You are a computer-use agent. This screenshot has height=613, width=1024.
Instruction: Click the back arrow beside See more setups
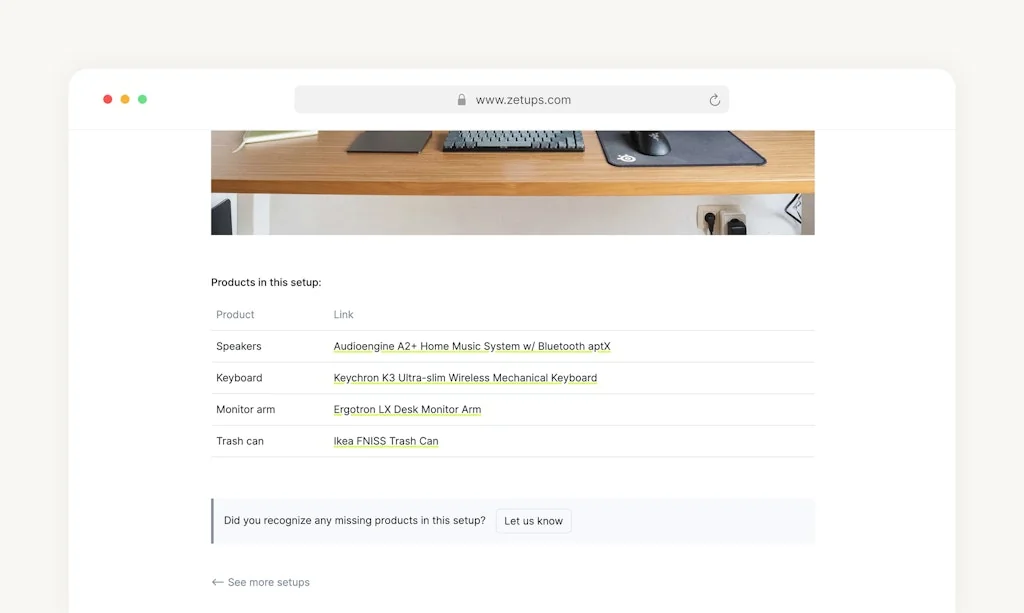[x=216, y=582]
